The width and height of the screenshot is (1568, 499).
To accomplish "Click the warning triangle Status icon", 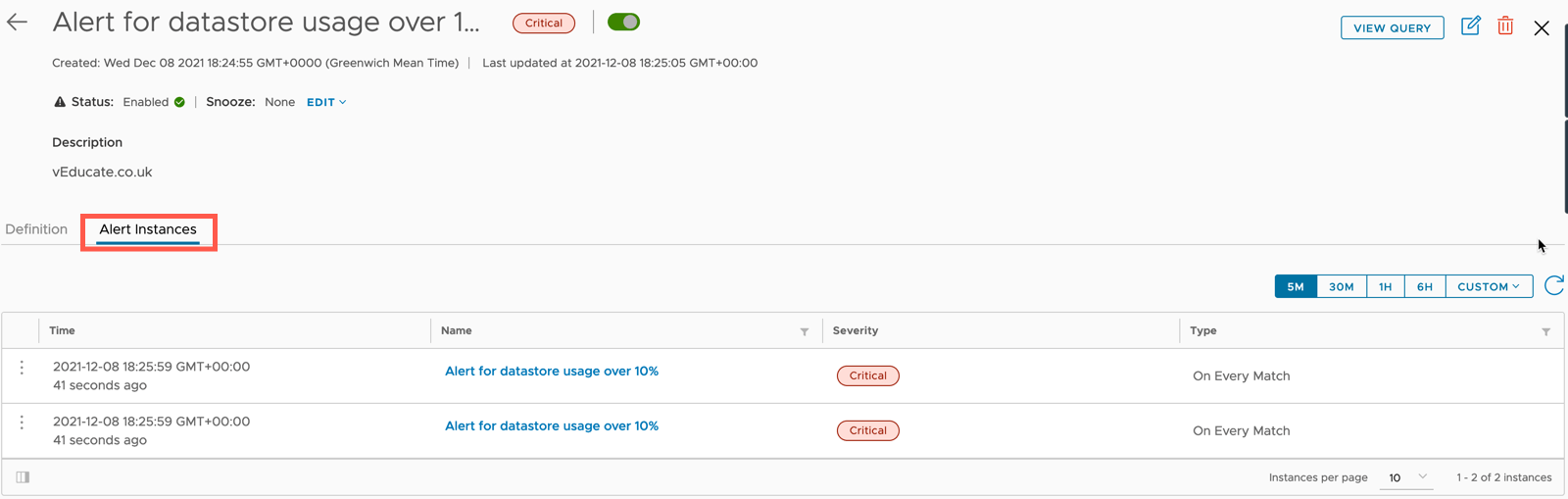I will tap(60, 102).
